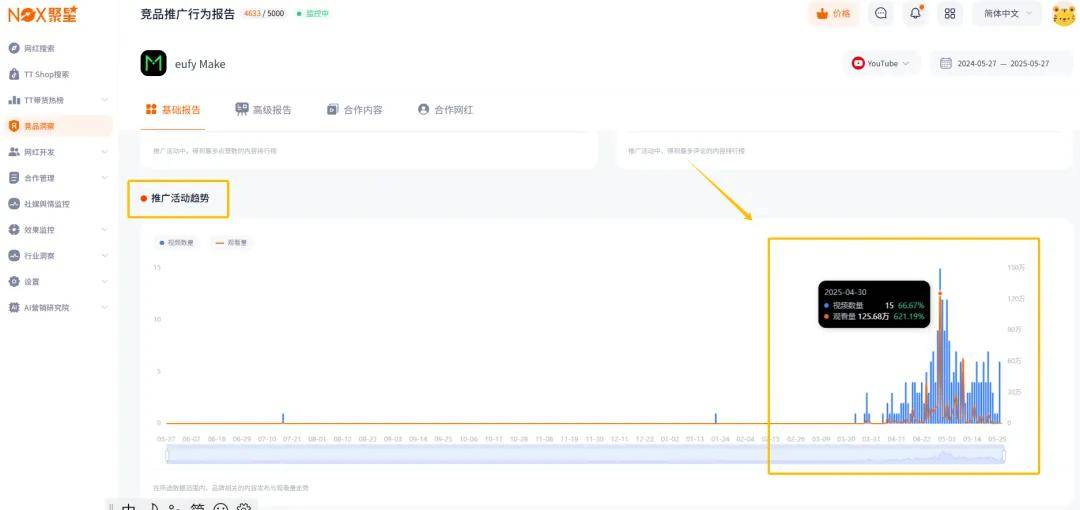Open the YouTube platform dropdown
Image resolution: width=1080 pixels, height=510 pixels.
882,63
